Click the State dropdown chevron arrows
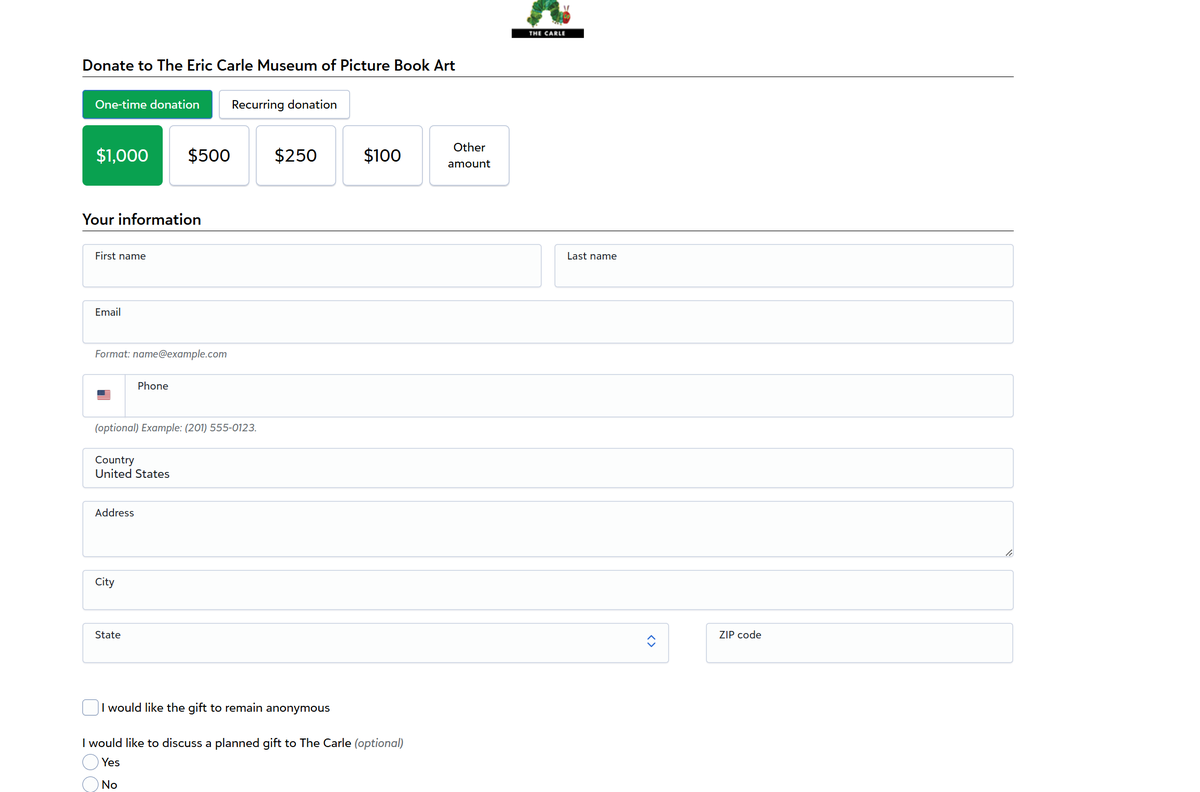The image size is (1200, 792). (x=651, y=641)
